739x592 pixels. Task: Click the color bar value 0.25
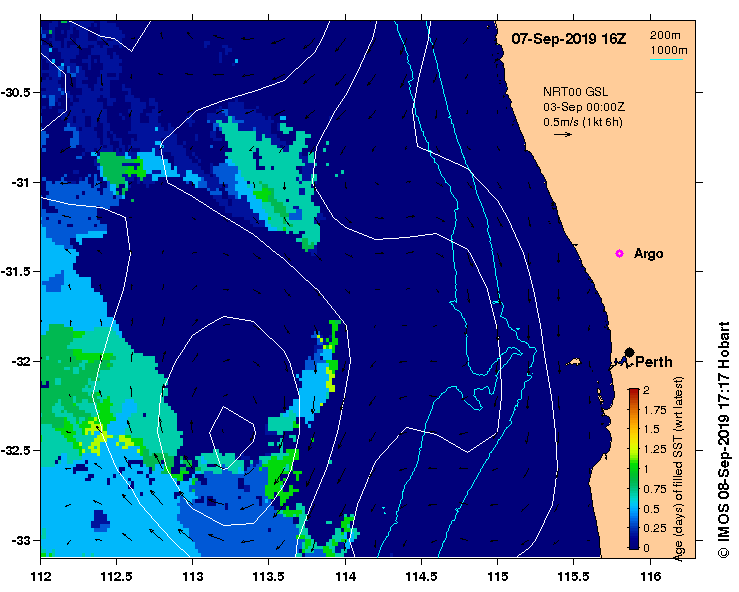[x=655, y=528]
